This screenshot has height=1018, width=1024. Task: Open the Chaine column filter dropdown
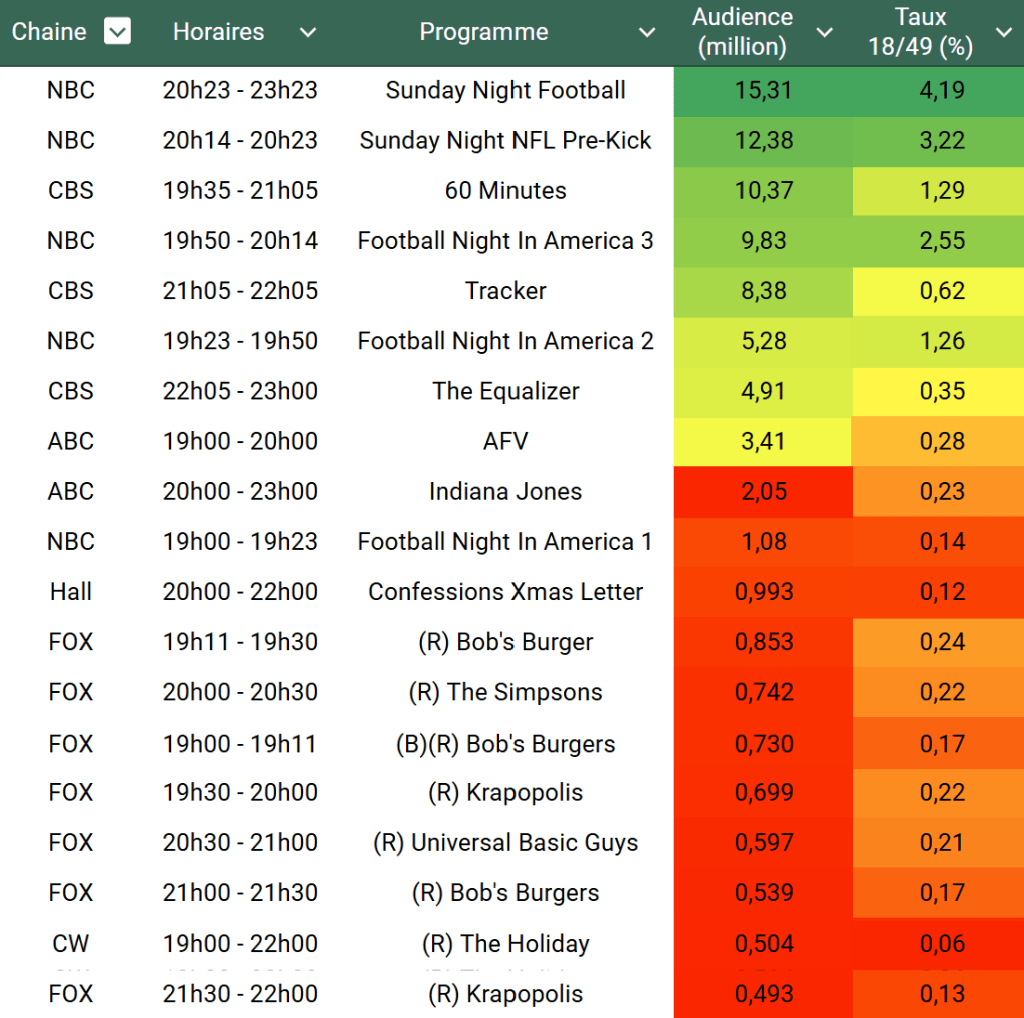[118, 32]
